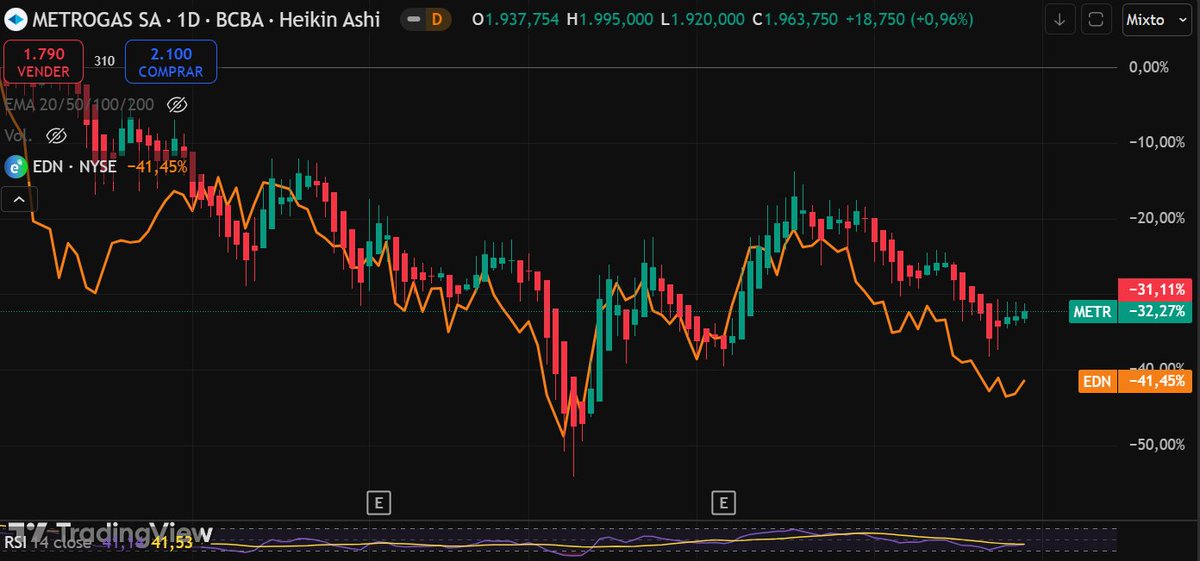Click the orange D delayed-data indicator
Viewport: 1200px width, 561px height.
point(437,19)
